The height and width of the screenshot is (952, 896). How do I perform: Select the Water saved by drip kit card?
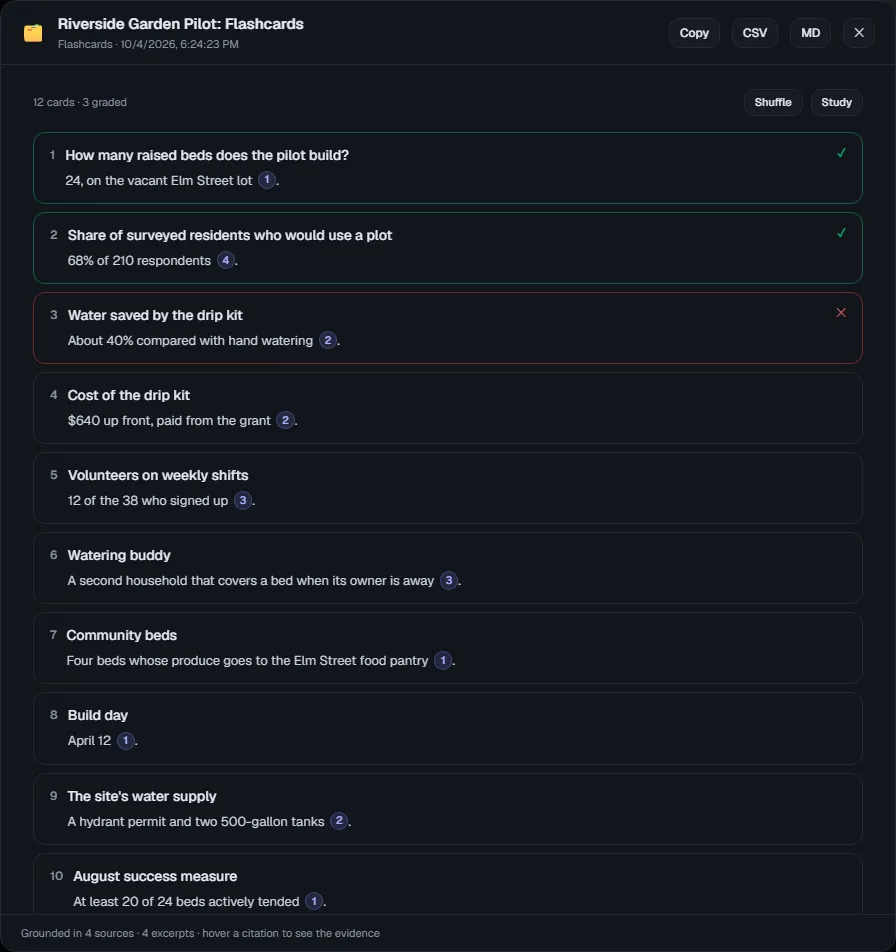click(x=448, y=328)
